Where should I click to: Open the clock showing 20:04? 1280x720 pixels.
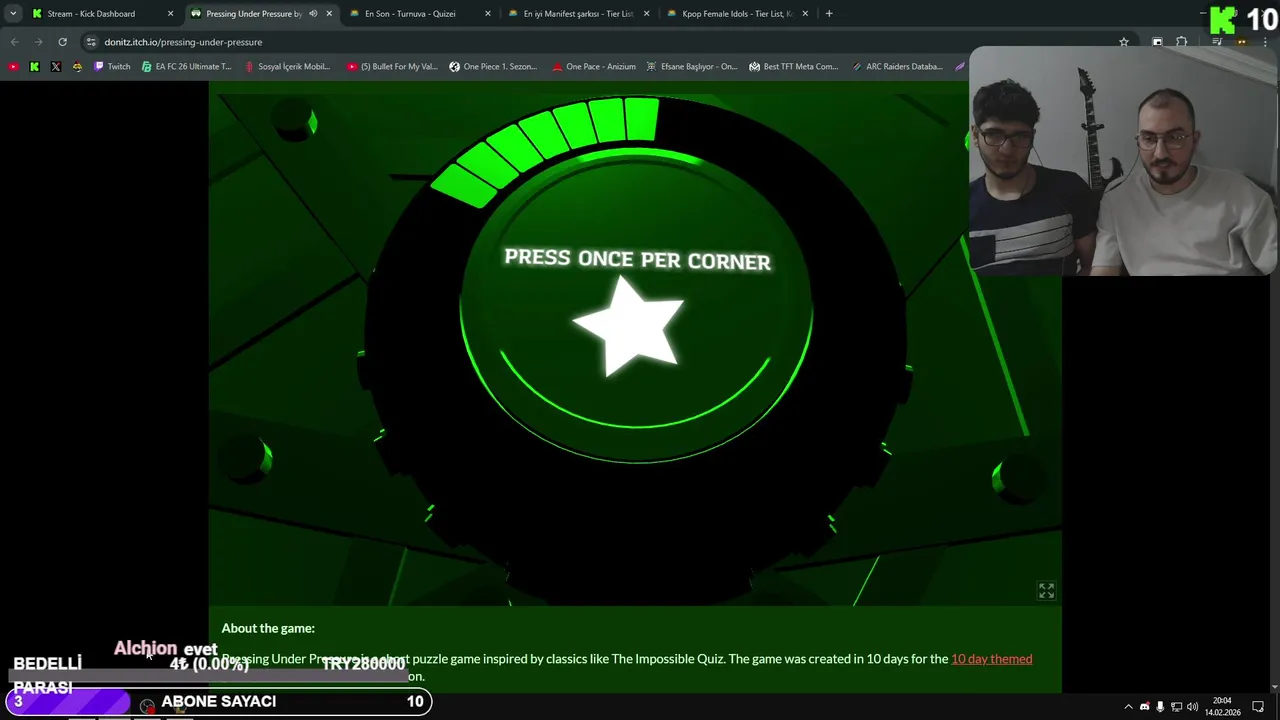pos(1222,707)
